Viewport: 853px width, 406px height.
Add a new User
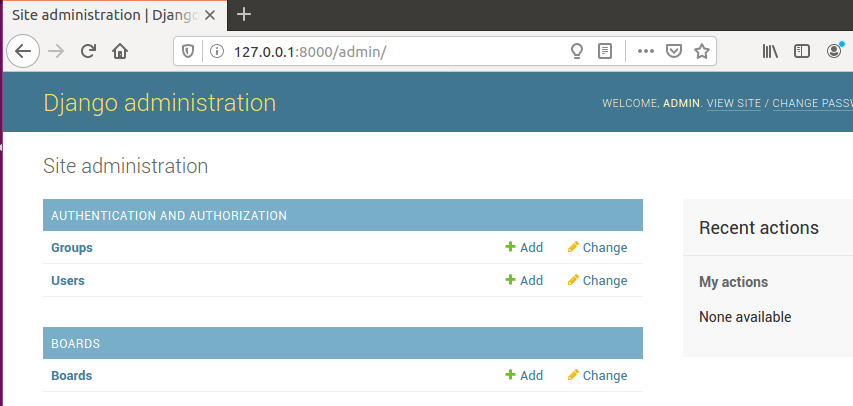524,280
